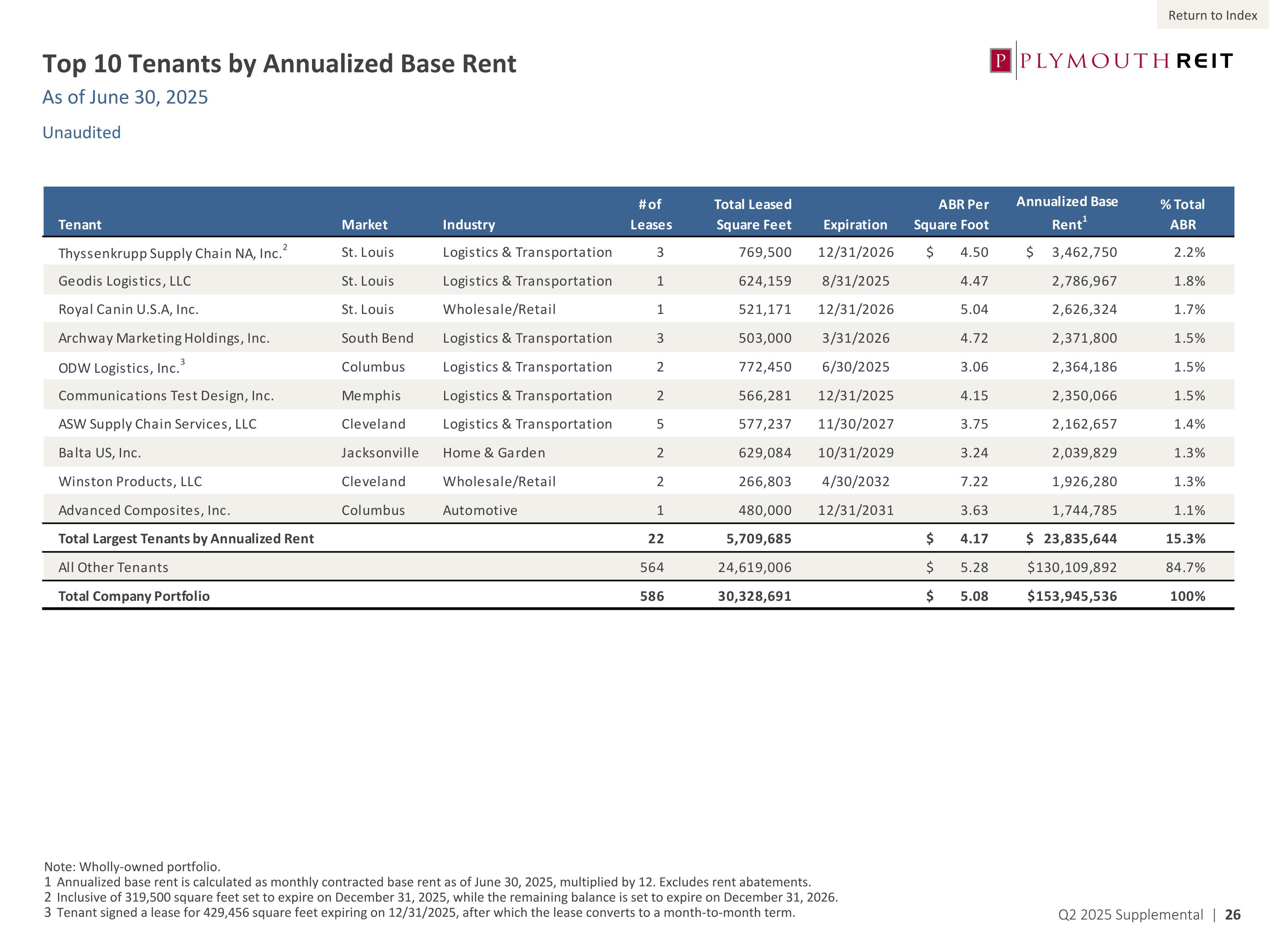Click the All Other Tenants row label
This screenshot has height=952, width=1270.
(114, 567)
